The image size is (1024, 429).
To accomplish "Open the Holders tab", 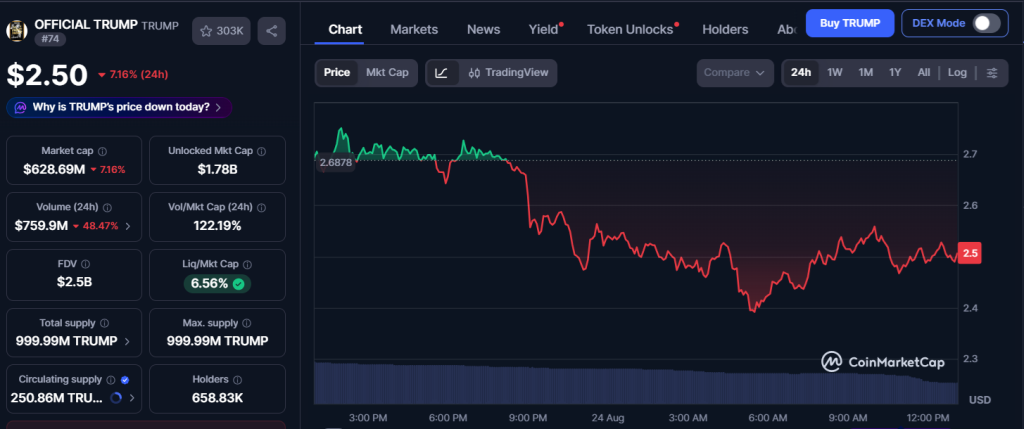I will tap(725, 29).
